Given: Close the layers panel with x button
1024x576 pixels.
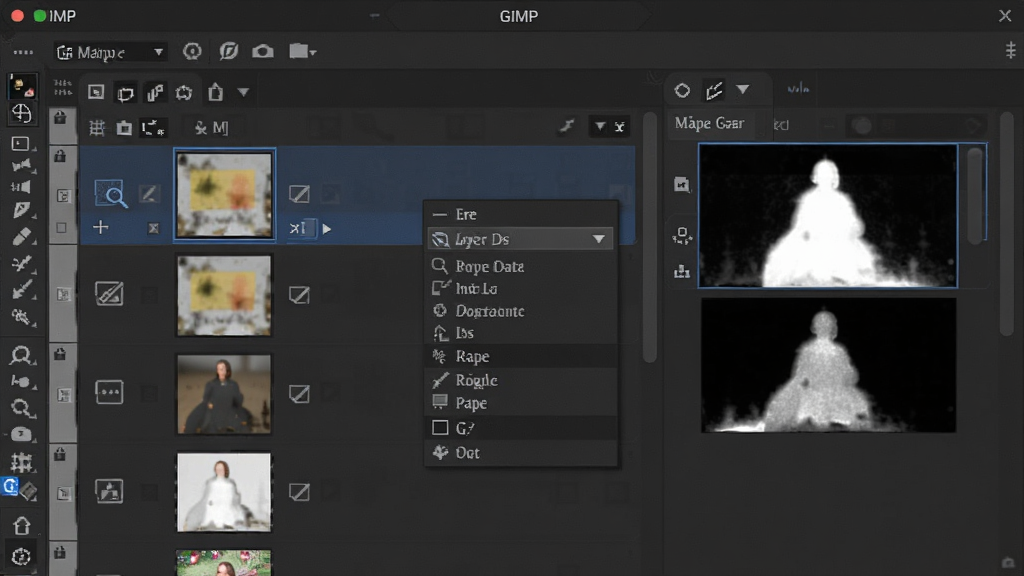Looking at the screenshot, I should pyautogui.click(x=620, y=127).
